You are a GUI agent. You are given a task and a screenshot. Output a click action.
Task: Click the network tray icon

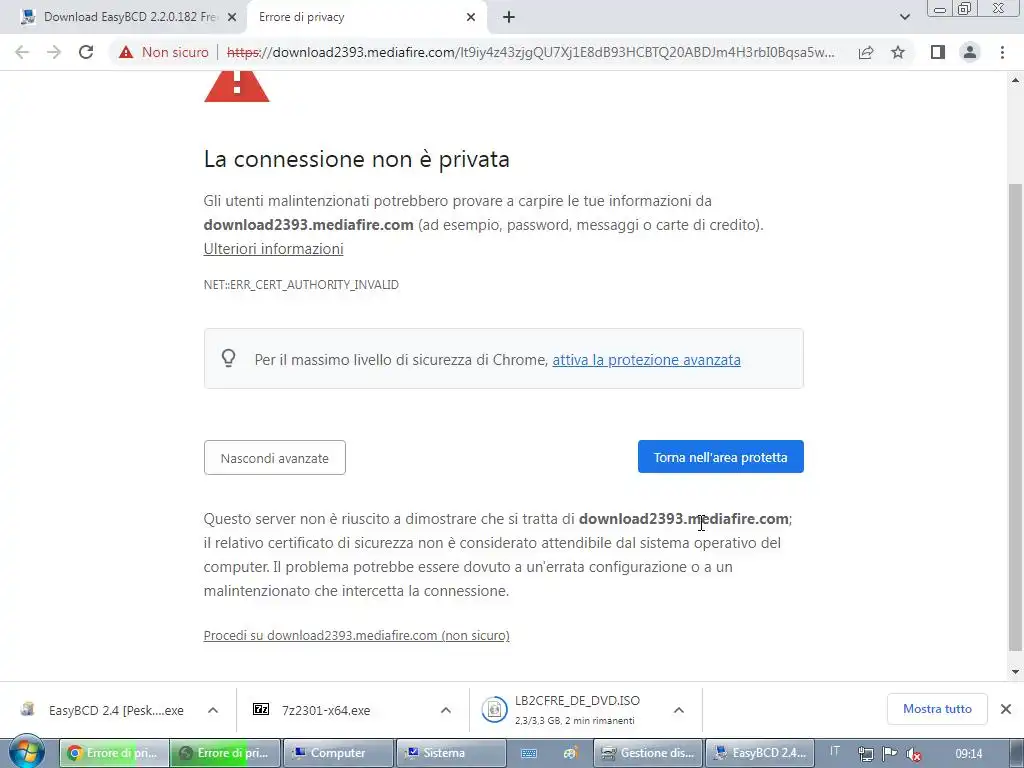pos(866,754)
